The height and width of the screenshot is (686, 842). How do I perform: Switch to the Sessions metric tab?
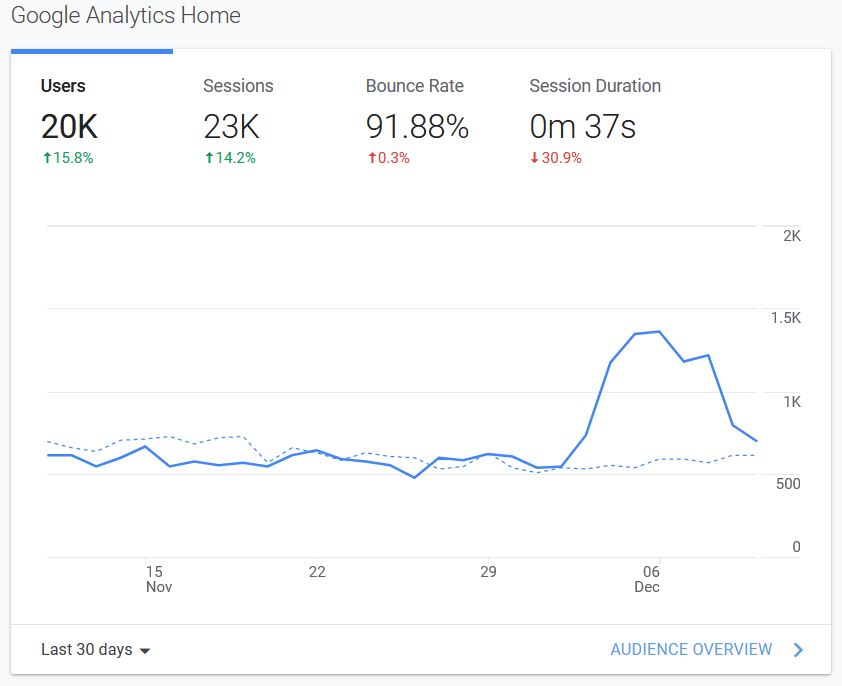[238, 86]
